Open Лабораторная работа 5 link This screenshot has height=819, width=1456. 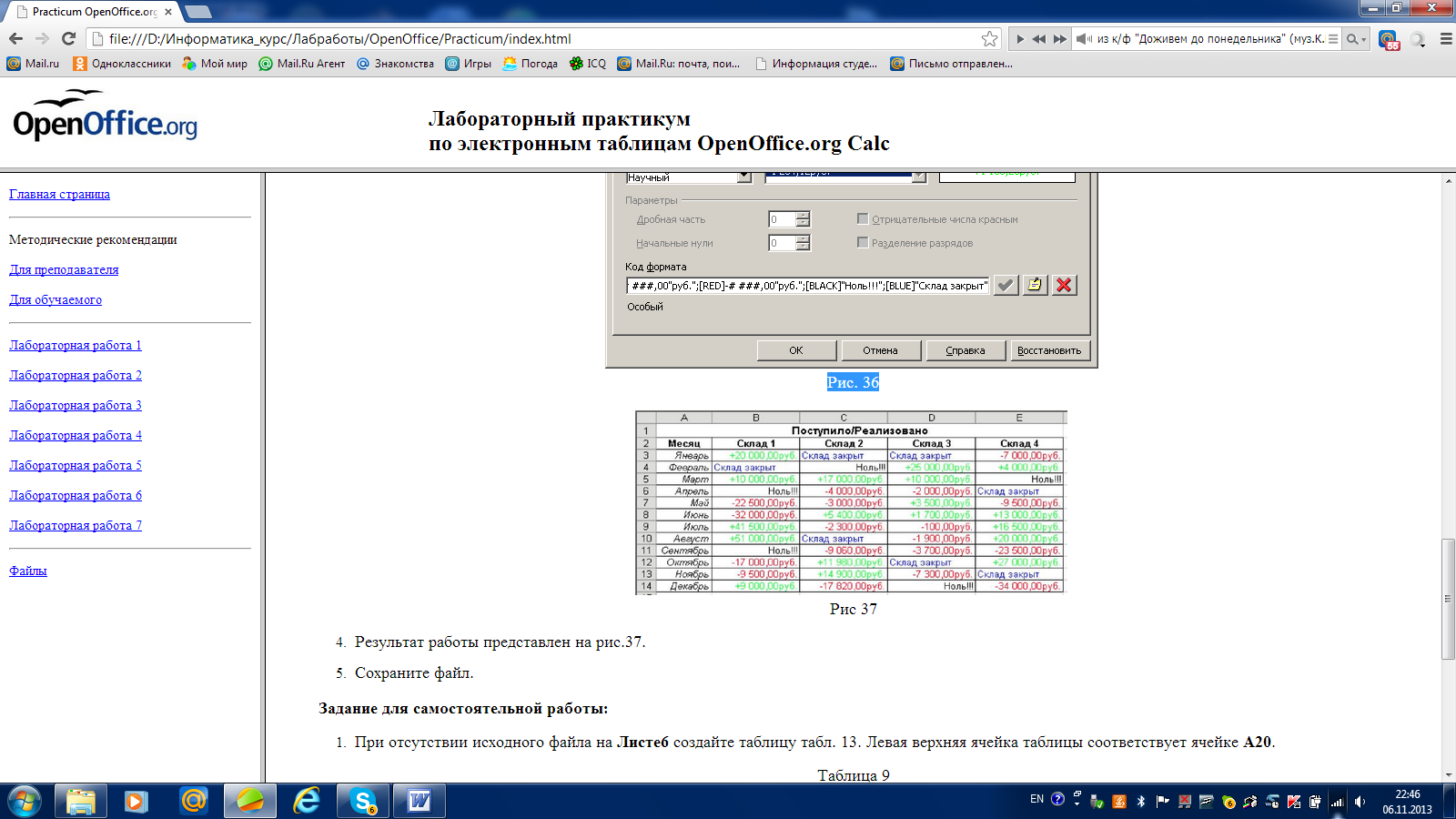click(x=76, y=465)
